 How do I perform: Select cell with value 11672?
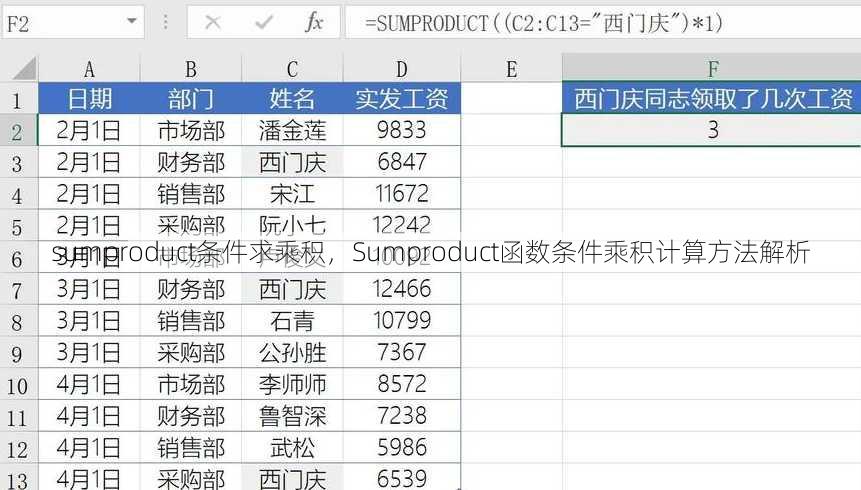click(401, 193)
